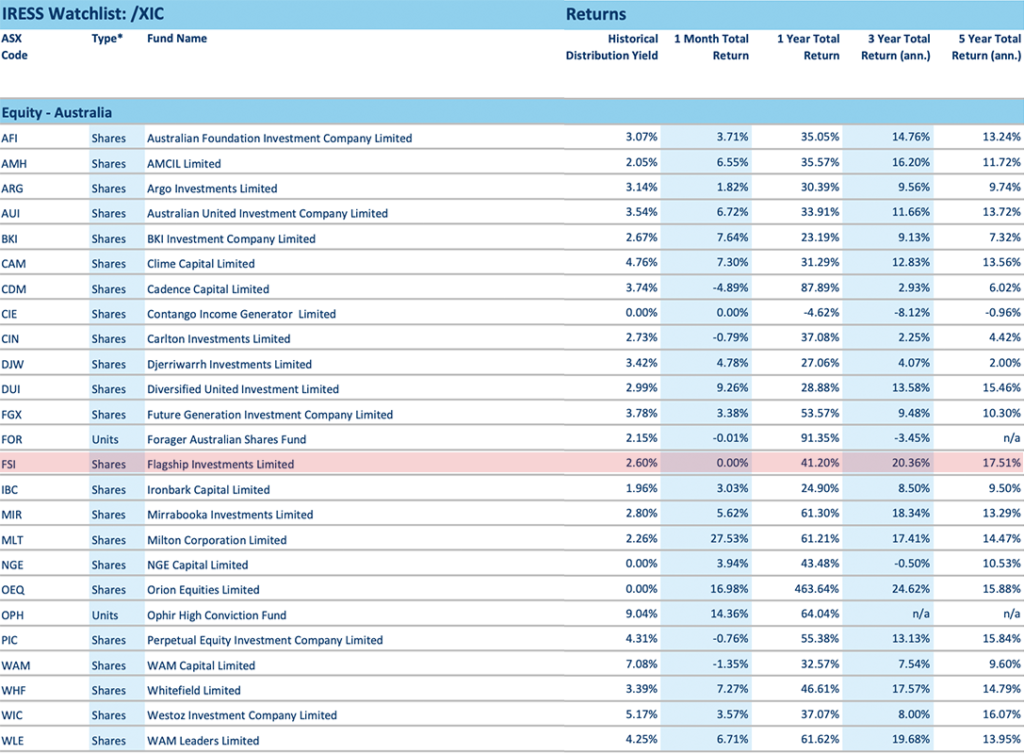Image resolution: width=1024 pixels, height=754 pixels.
Task: Click 'BKI Investment Company Limited'
Action: coord(231,239)
